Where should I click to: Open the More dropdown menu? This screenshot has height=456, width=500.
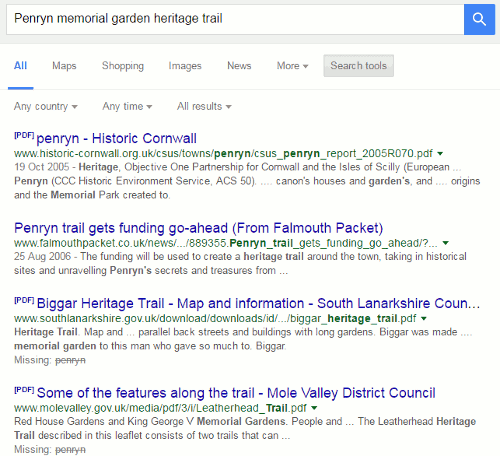(x=292, y=66)
